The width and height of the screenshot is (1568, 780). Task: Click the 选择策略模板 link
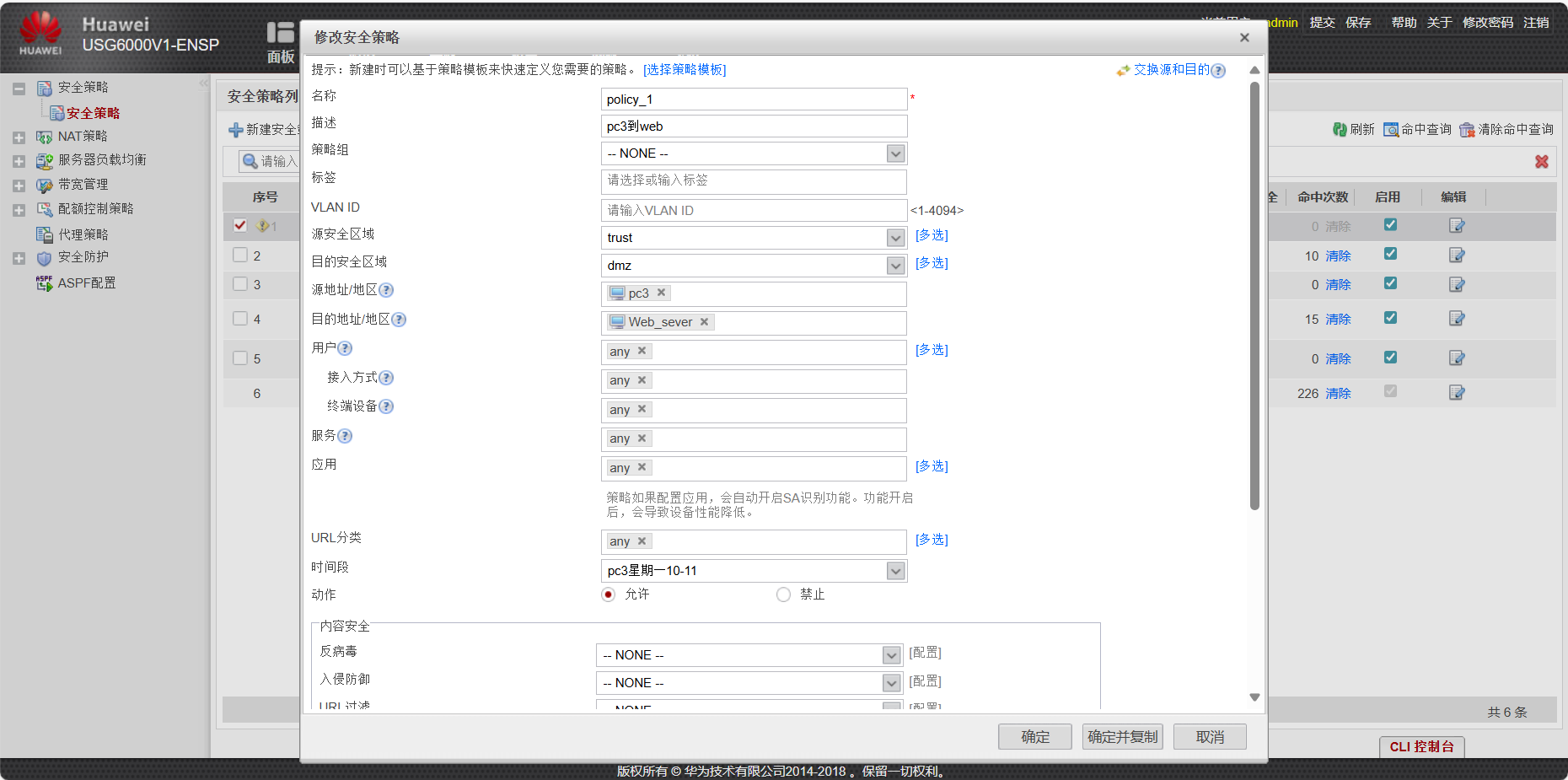coord(685,70)
